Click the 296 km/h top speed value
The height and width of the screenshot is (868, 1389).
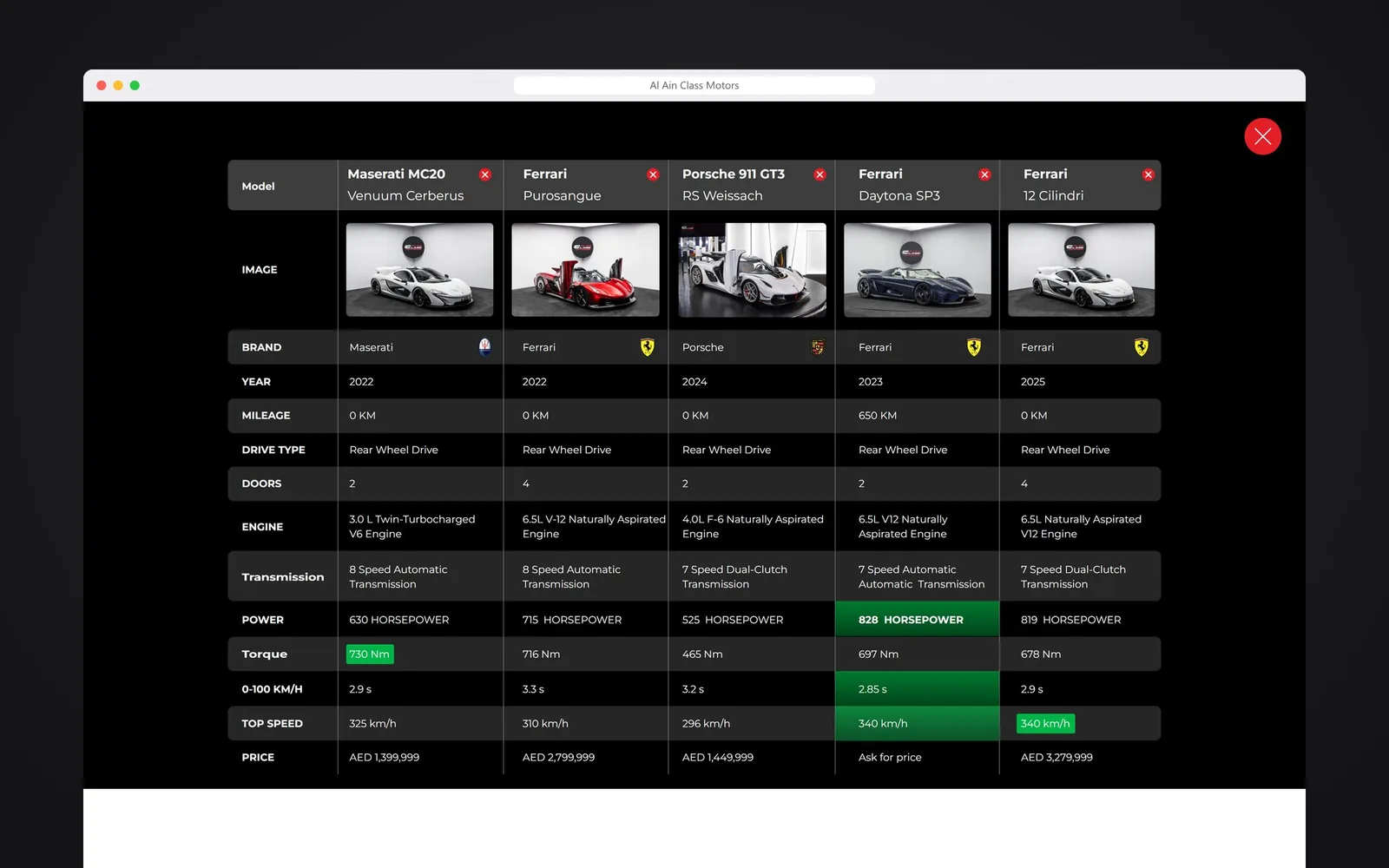[x=707, y=724]
